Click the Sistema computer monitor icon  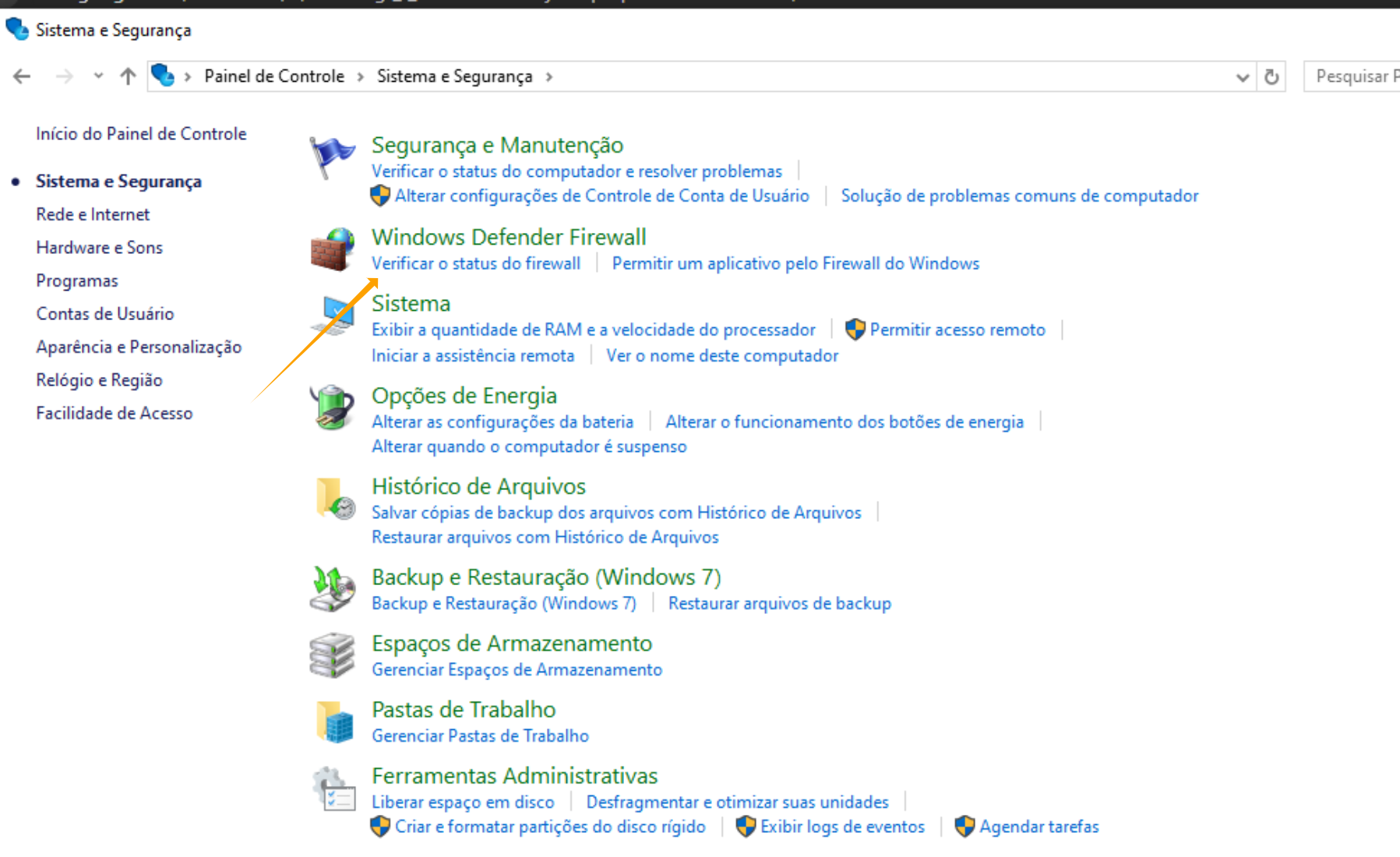[334, 316]
